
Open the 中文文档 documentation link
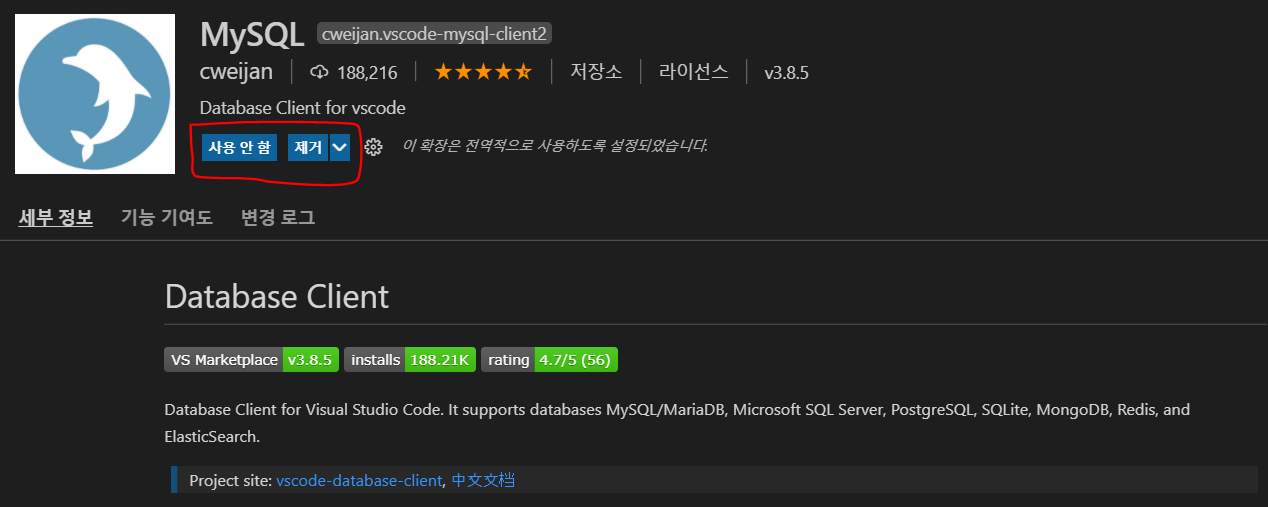pos(483,480)
